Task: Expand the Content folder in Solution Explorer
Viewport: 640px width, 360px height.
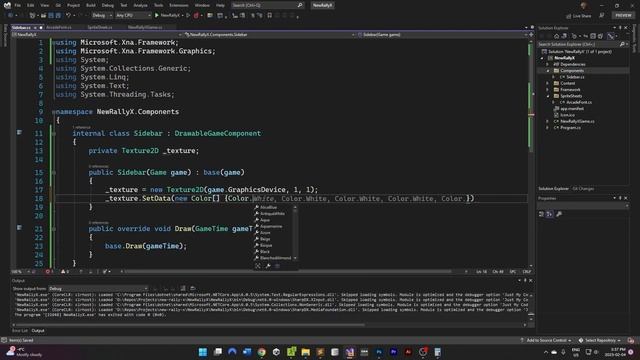Action: tap(548, 83)
